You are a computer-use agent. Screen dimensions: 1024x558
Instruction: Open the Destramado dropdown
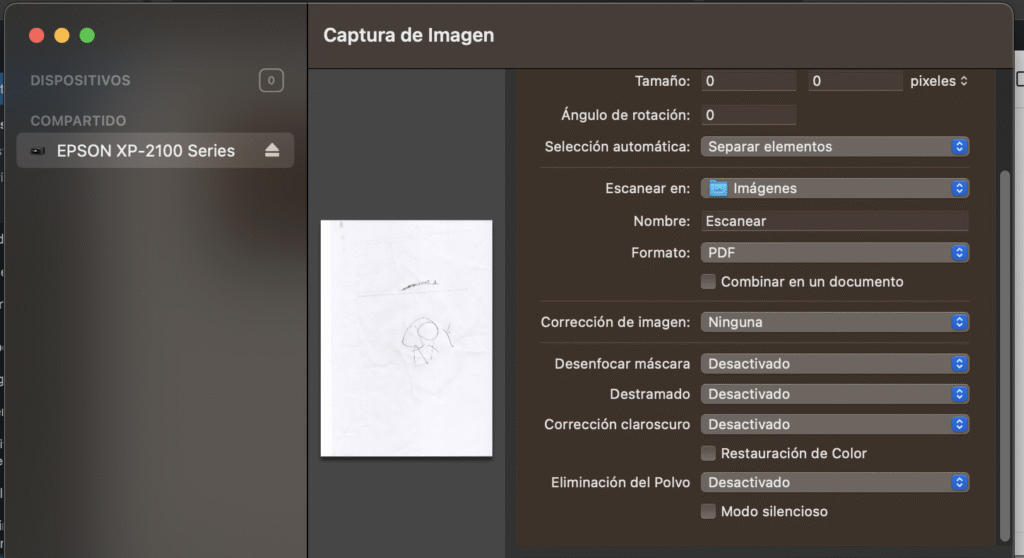834,394
